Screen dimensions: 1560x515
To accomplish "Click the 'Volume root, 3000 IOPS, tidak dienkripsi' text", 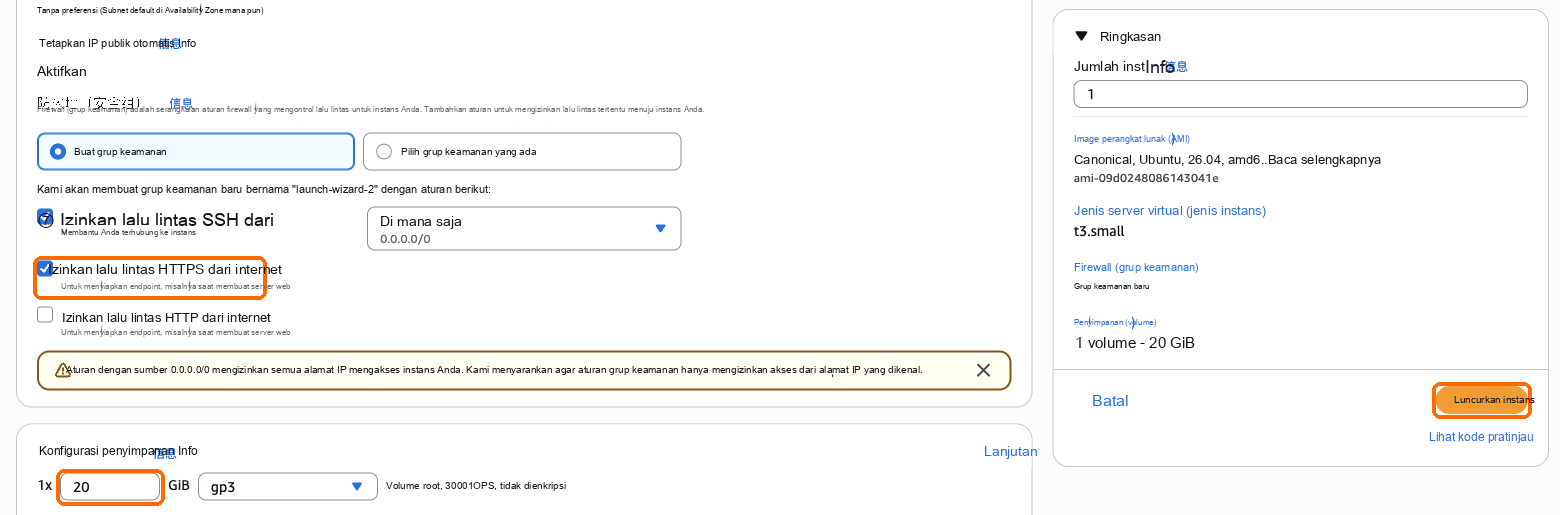I will pyautogui.click(x=476, y=486).
